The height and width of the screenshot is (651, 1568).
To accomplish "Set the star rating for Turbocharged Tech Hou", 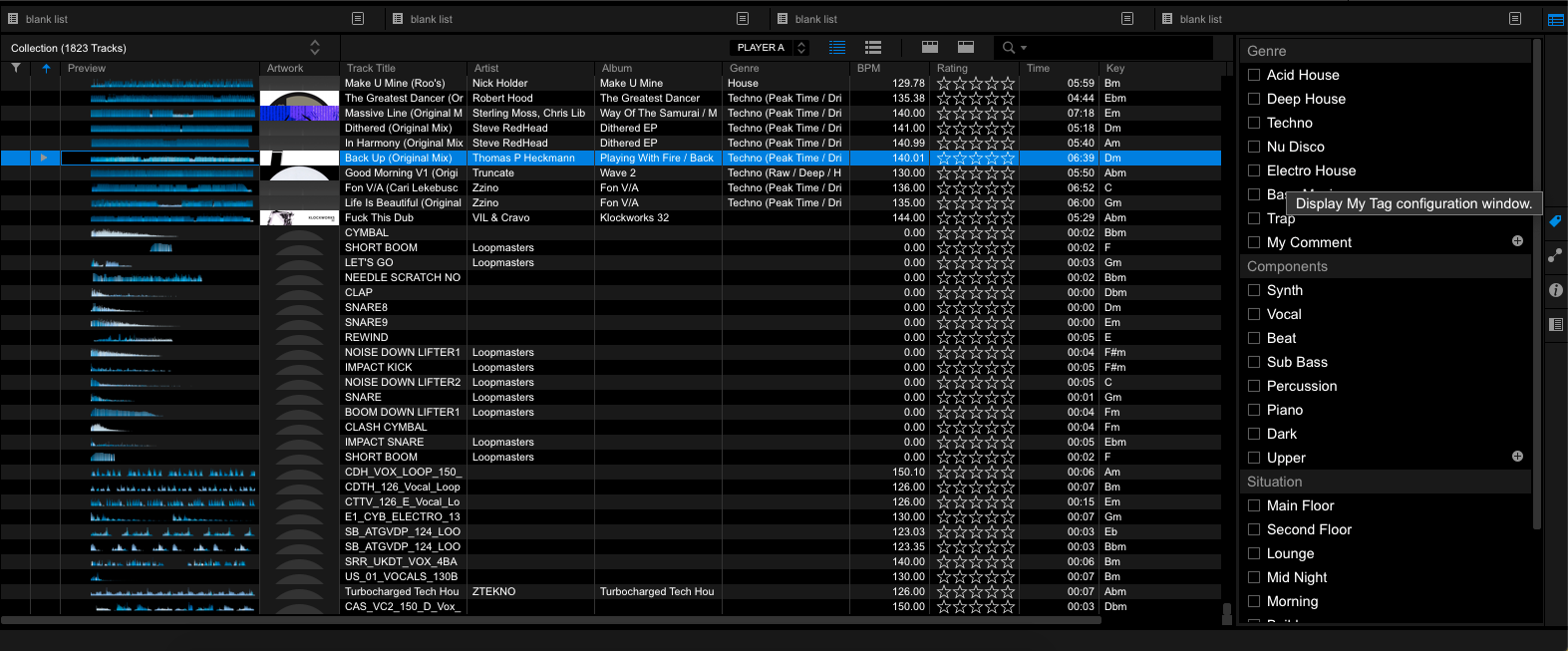I will (976, 592).
